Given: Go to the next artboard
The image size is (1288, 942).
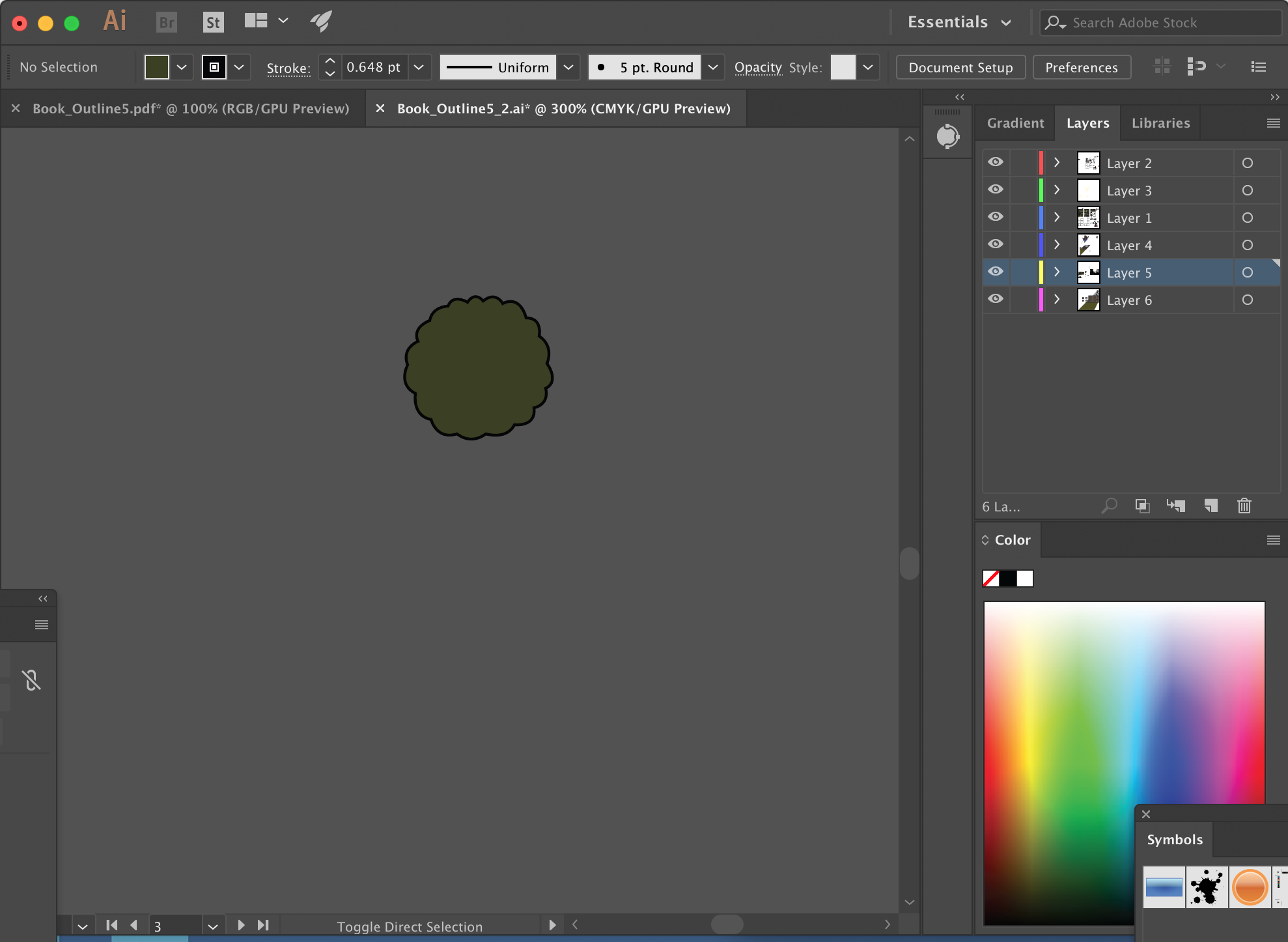Looking at the screenshot, I should pos(241,925).
